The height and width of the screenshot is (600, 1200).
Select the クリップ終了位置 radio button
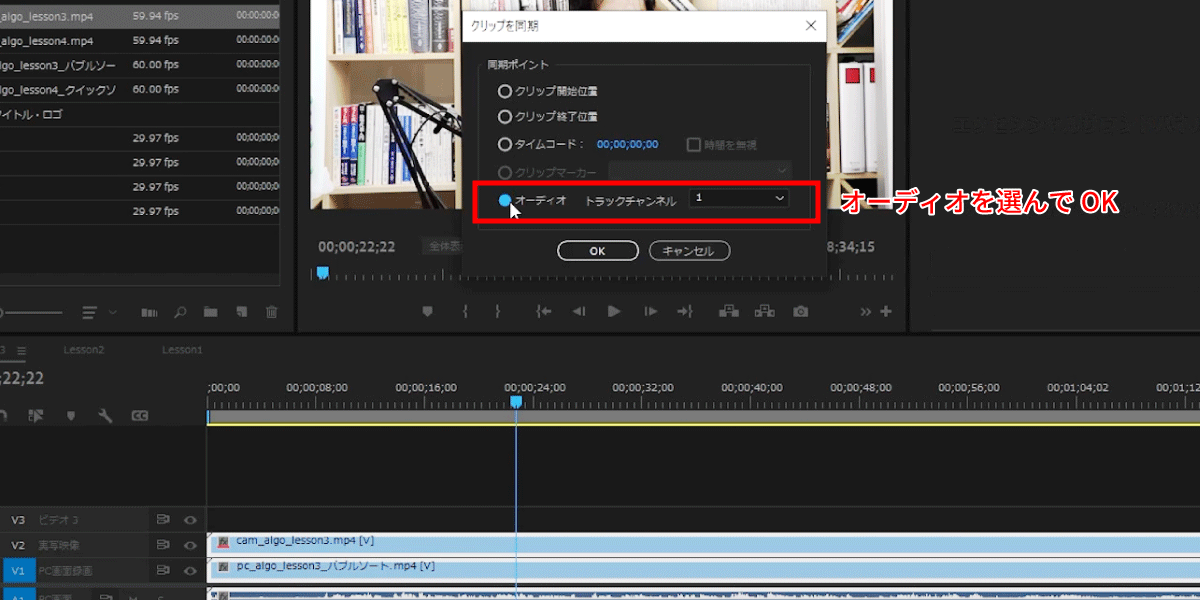[x=505, y=117]
